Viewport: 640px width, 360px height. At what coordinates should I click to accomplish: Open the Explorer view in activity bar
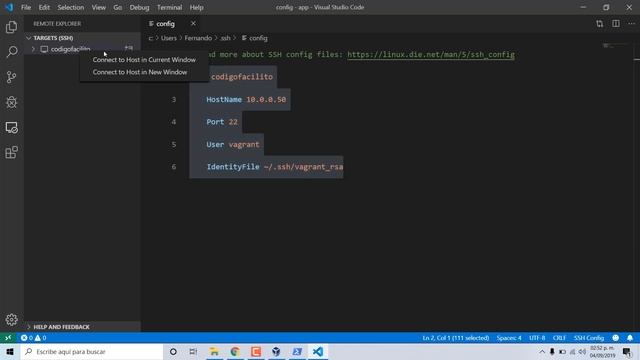[x=11, y=27]
